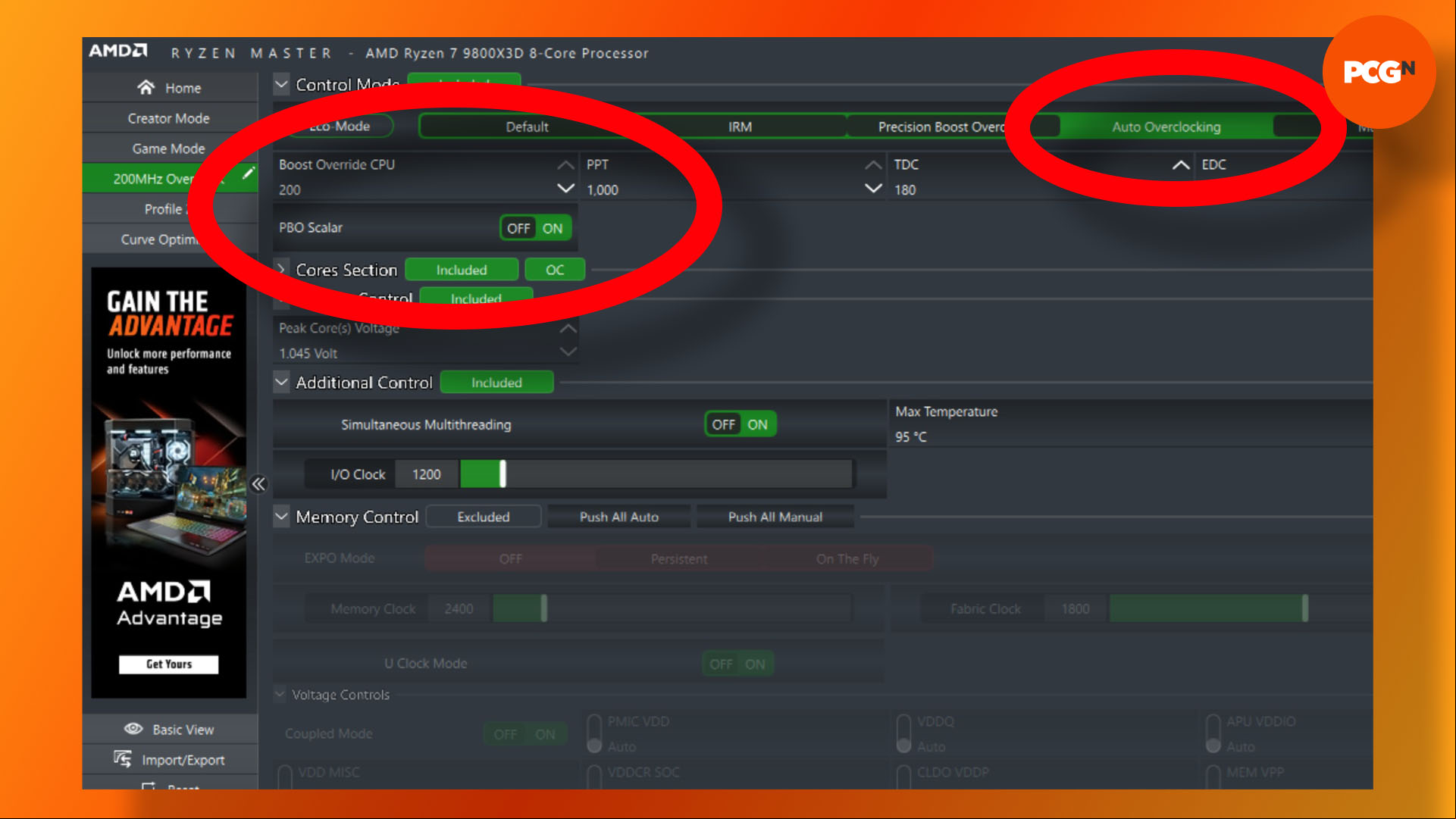This screenshot has width=1456, height=819.
Task: Click the AMD Advantage ad banner image
Action: click(x=168, y=482)
